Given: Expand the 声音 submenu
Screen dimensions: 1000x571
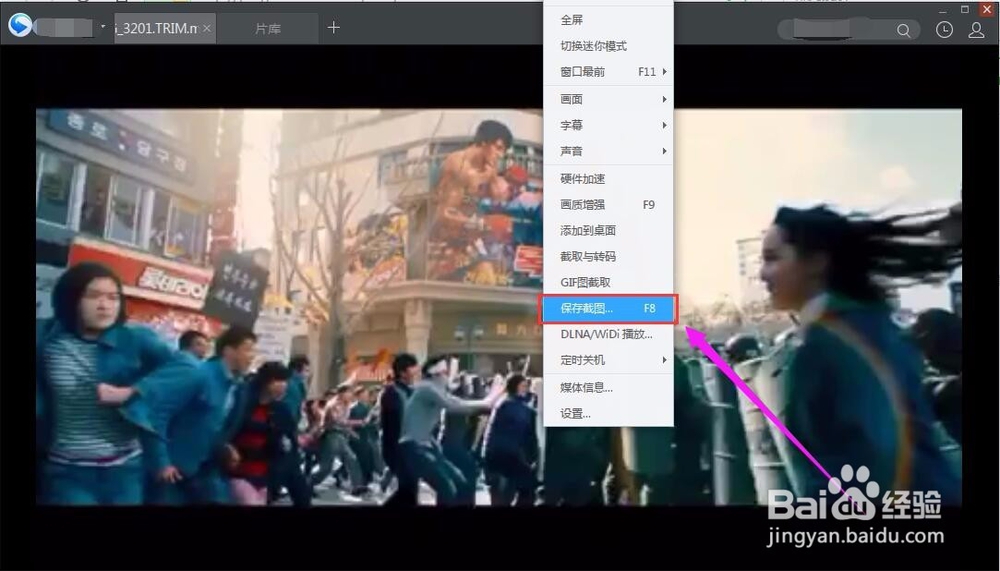Looking at the screenshot, I should pos(608,151).
